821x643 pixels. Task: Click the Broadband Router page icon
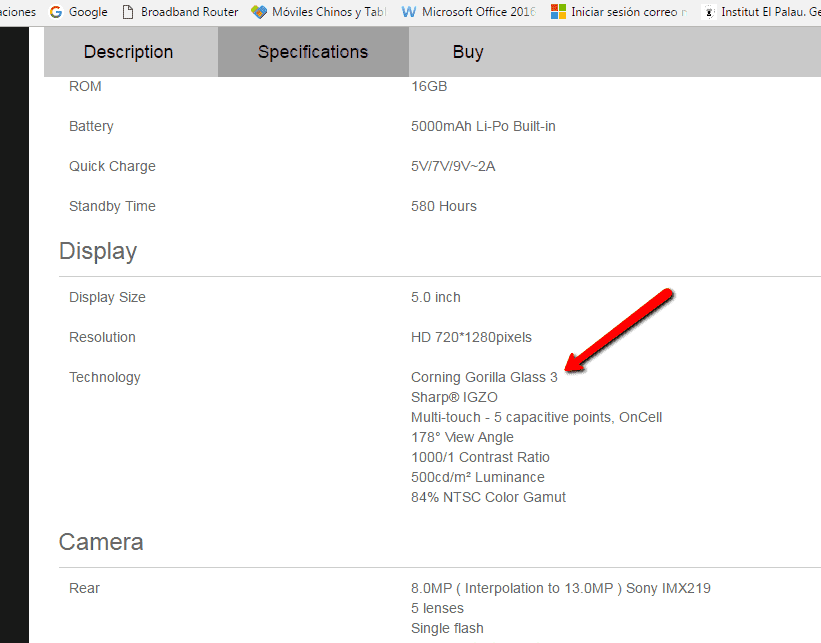[128, 12]
